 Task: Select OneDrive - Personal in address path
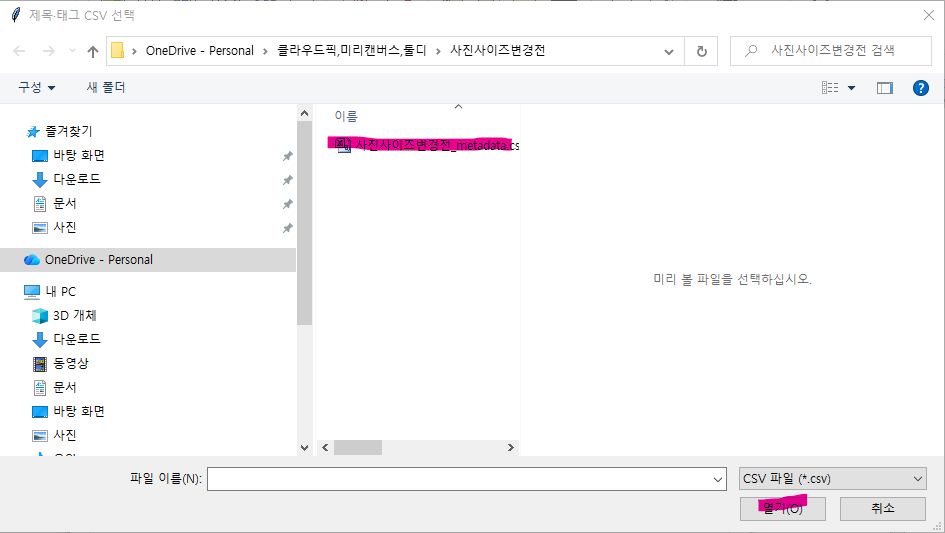coord(199,51)
